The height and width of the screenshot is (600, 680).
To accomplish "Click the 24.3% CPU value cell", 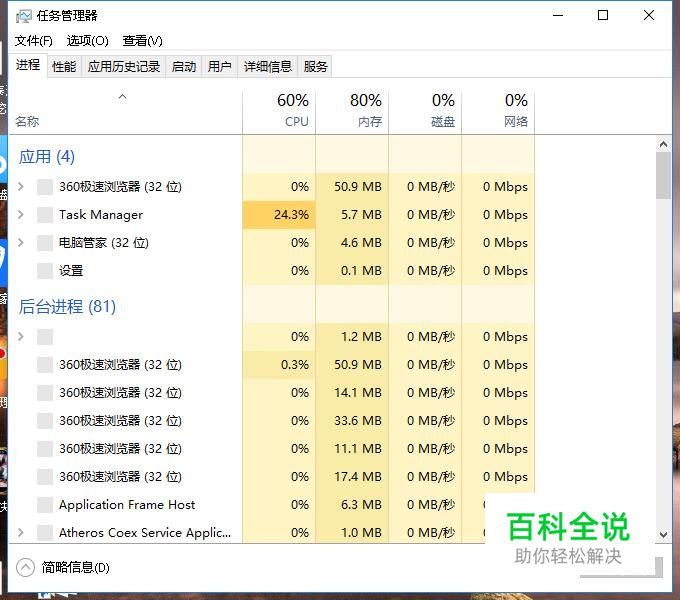I will [279, 215].
